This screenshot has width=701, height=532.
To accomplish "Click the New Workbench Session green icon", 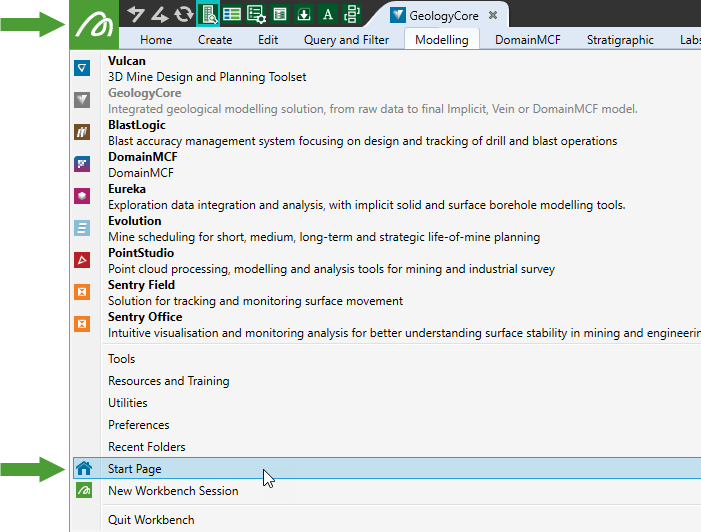I will [84, 490].
